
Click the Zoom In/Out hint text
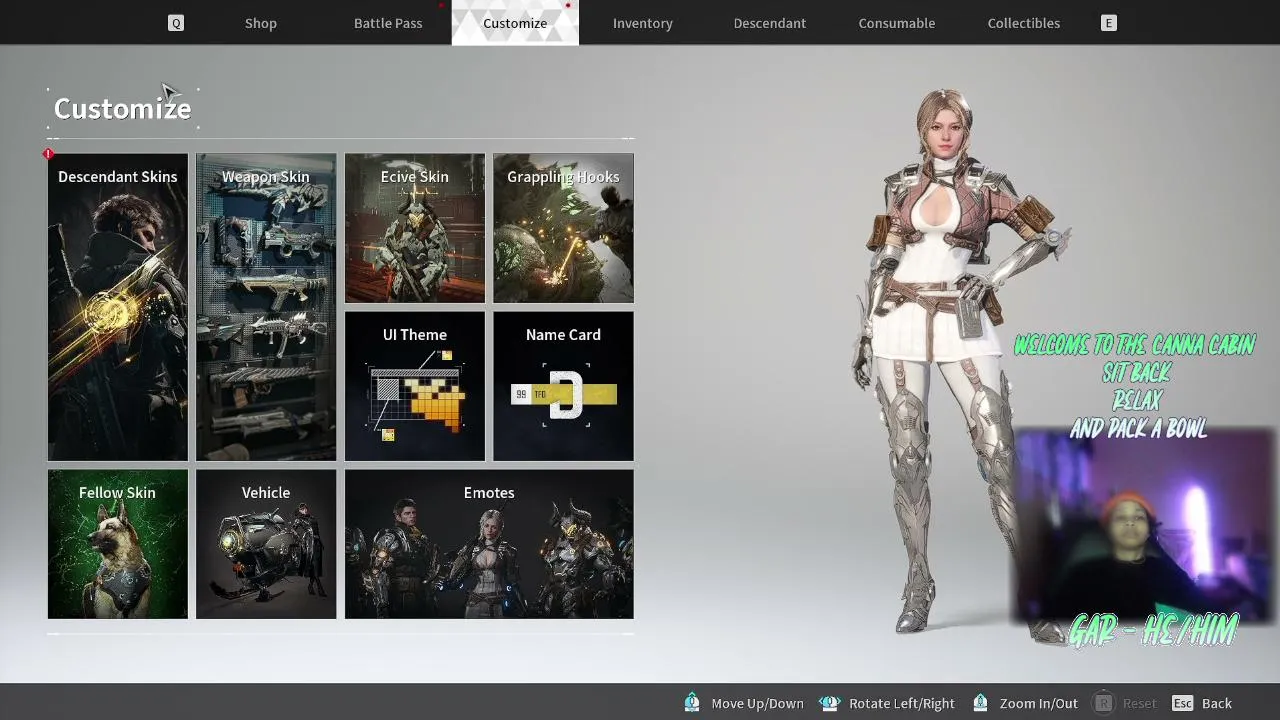click(1038, 703)
